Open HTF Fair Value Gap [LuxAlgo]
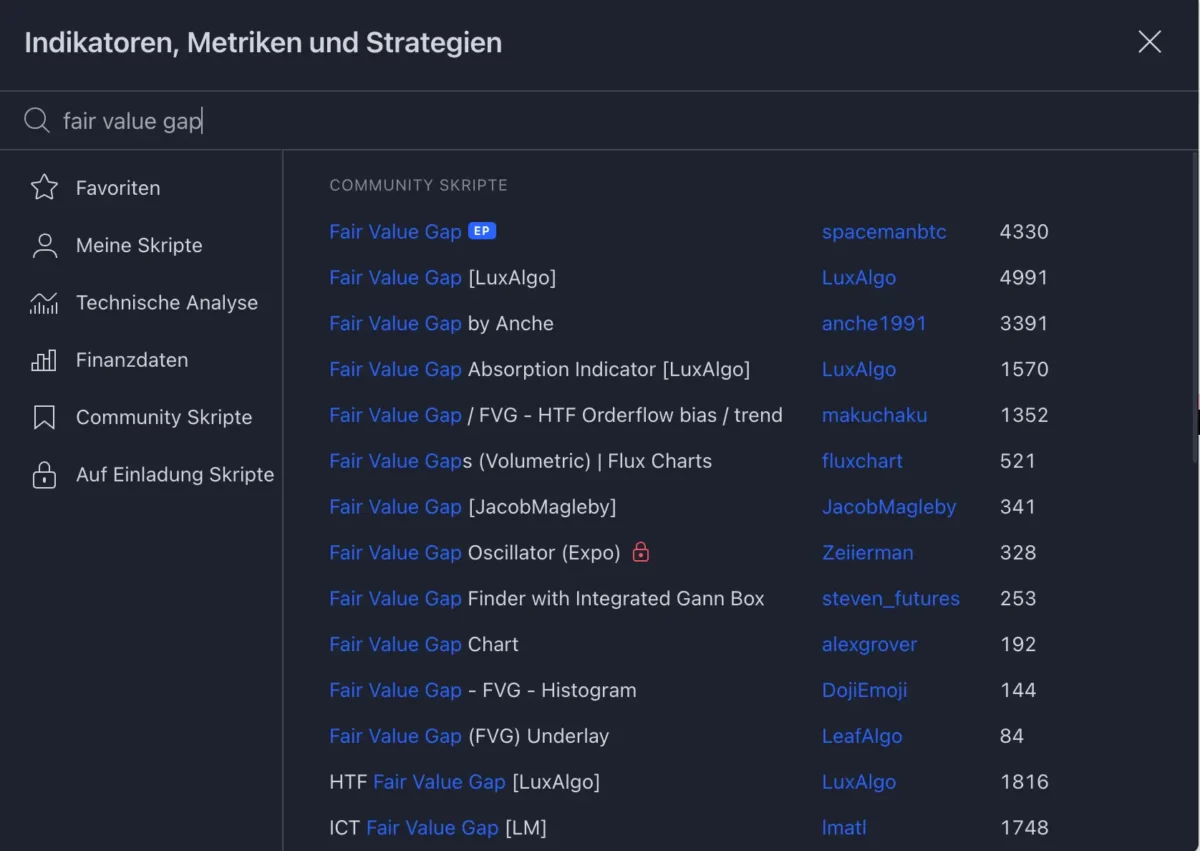The image size is (1200, 851). pos(465,781)
